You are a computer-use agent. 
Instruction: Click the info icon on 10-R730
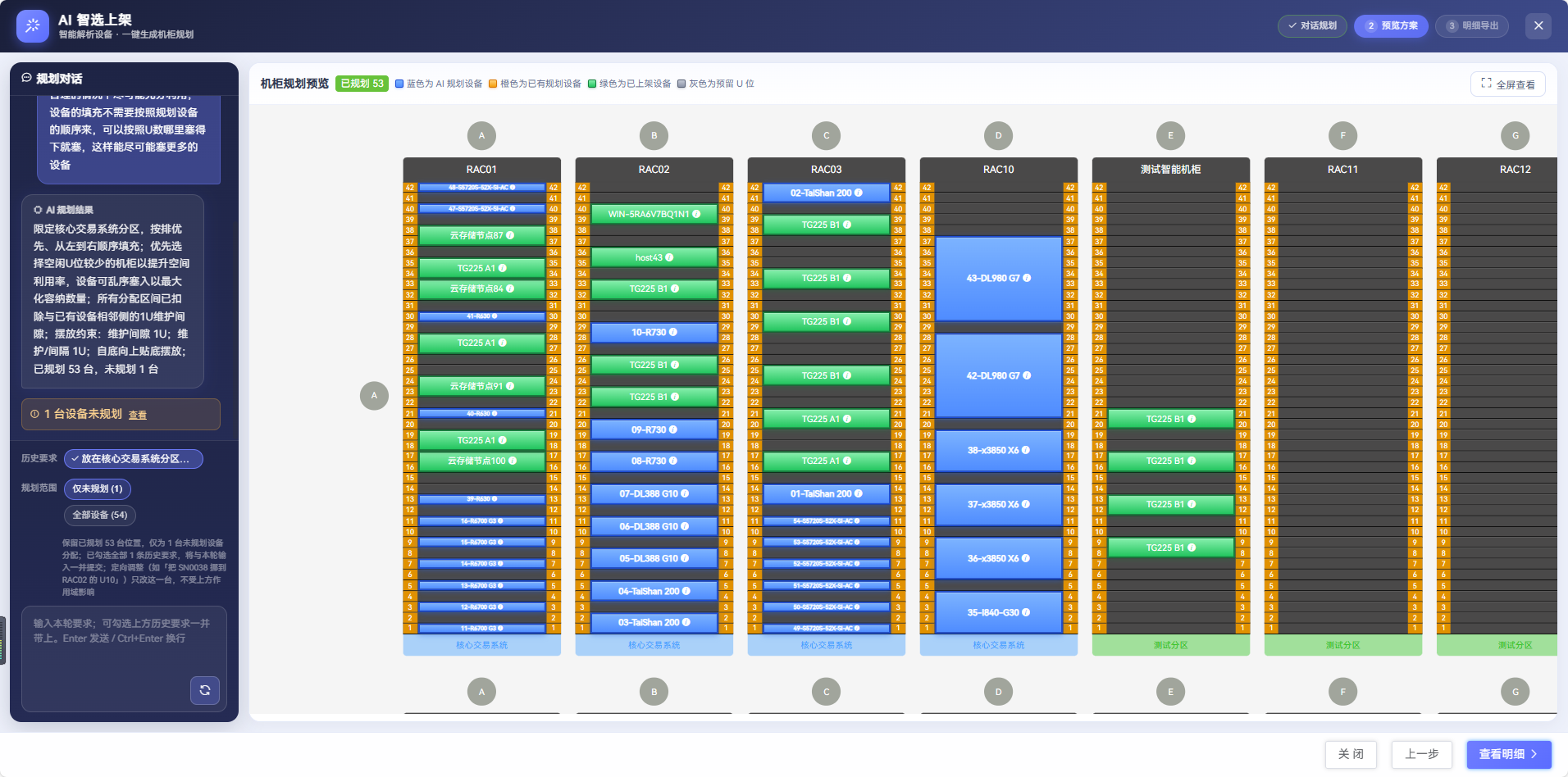tap(673, 332)
